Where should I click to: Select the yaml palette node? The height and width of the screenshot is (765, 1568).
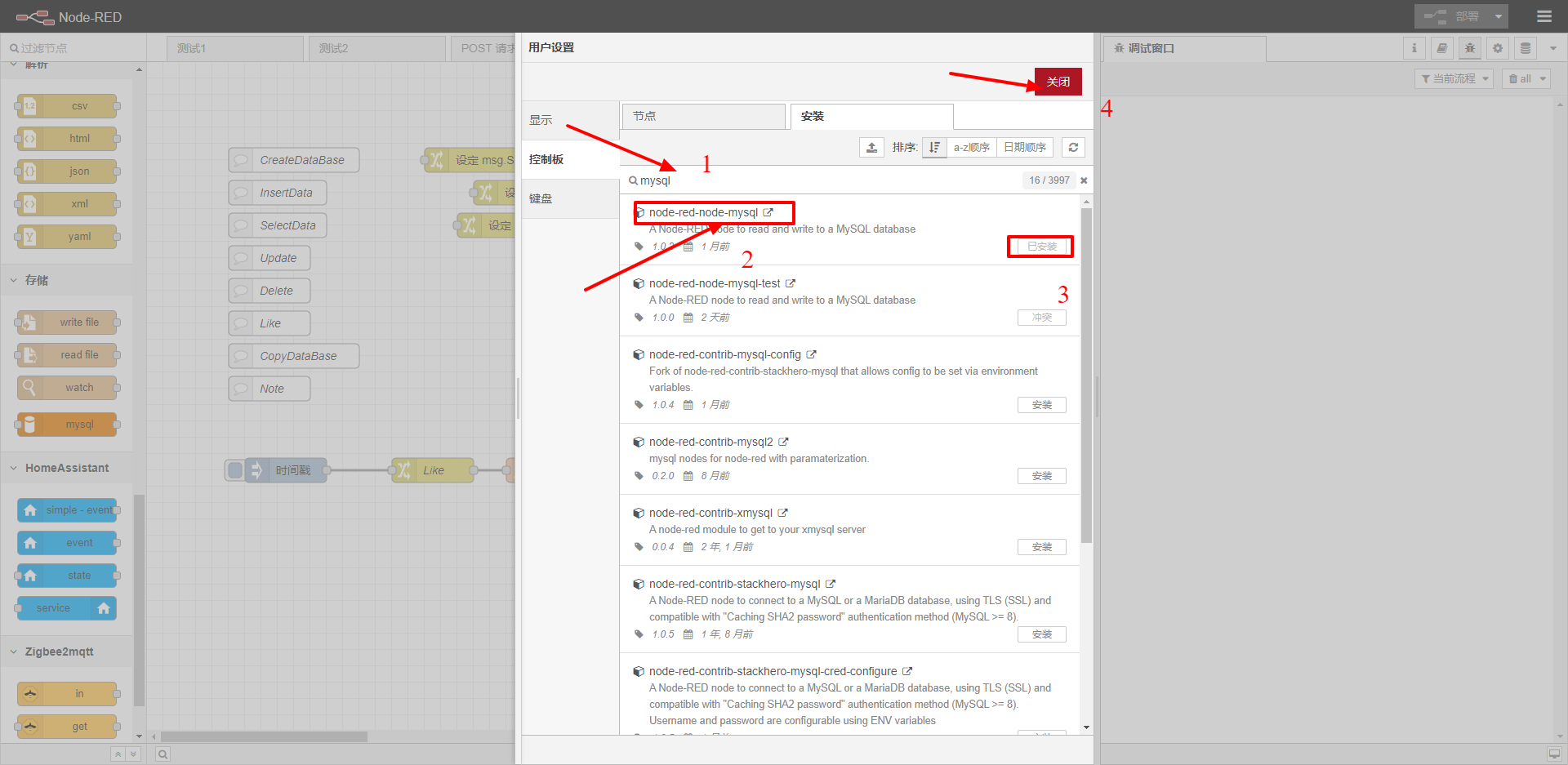point(67,237)
